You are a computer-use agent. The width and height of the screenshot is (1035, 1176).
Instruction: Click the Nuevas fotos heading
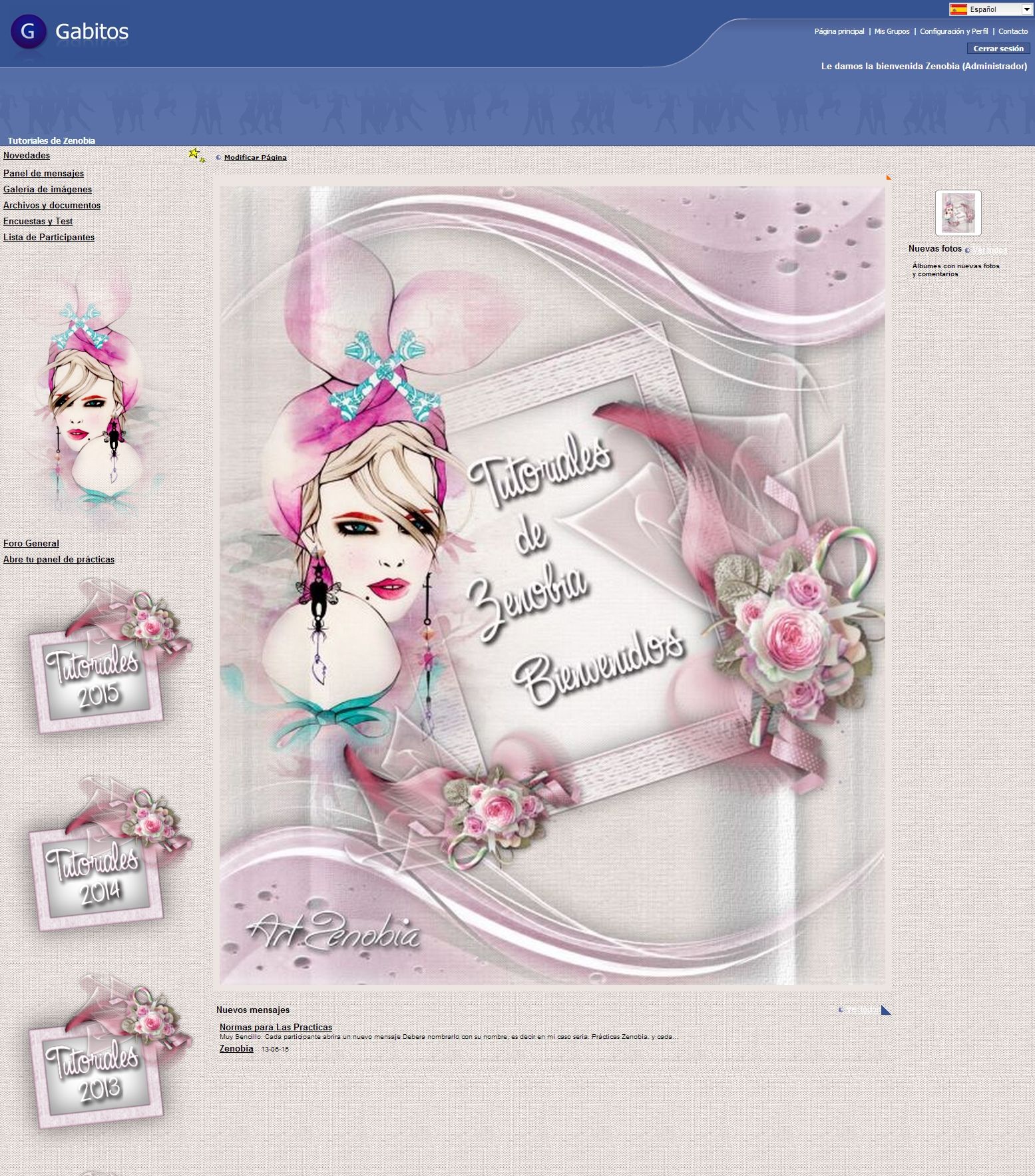(x=934, y=248)
